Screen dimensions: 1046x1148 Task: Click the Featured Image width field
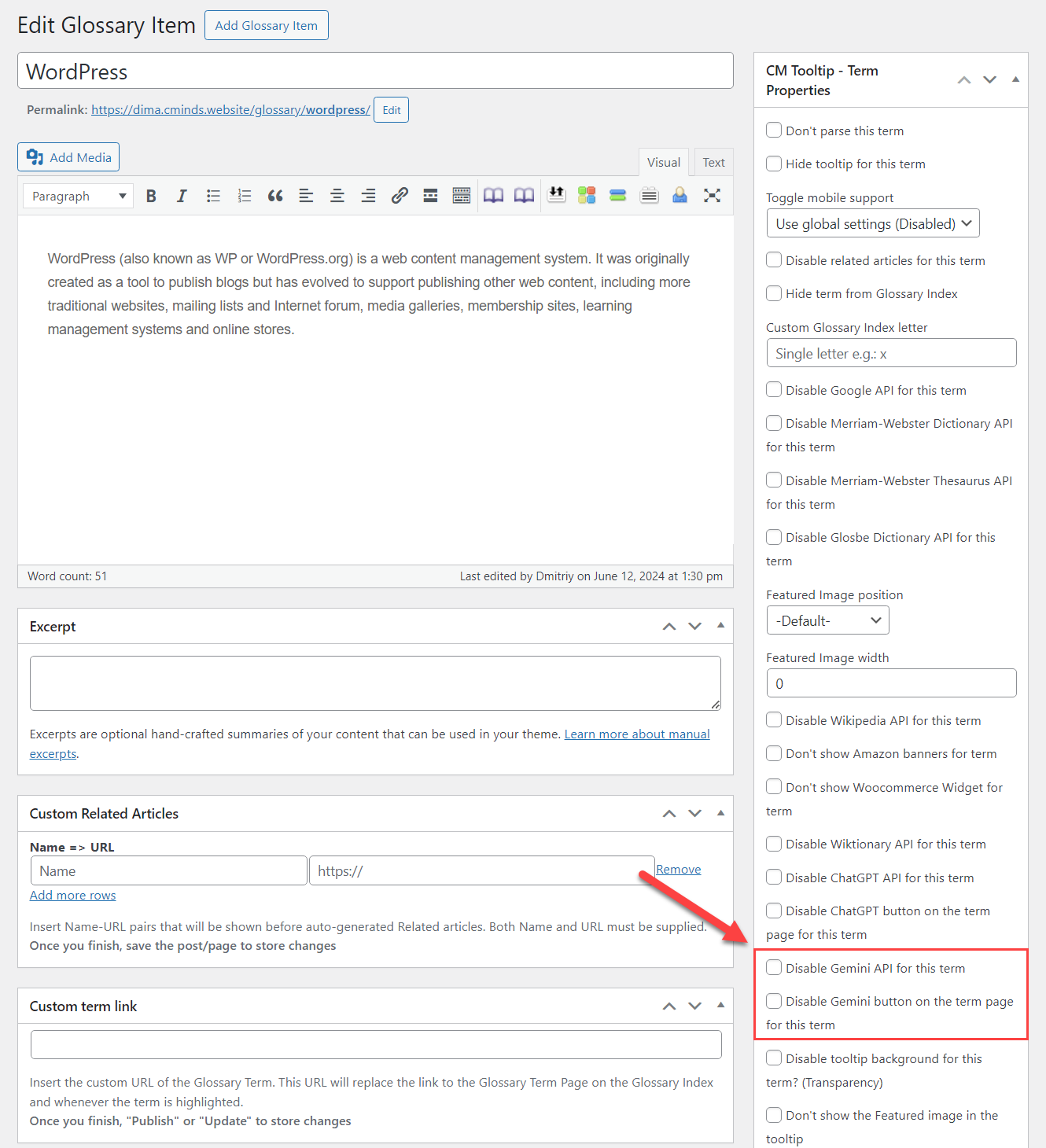click(x=891, y=683)
